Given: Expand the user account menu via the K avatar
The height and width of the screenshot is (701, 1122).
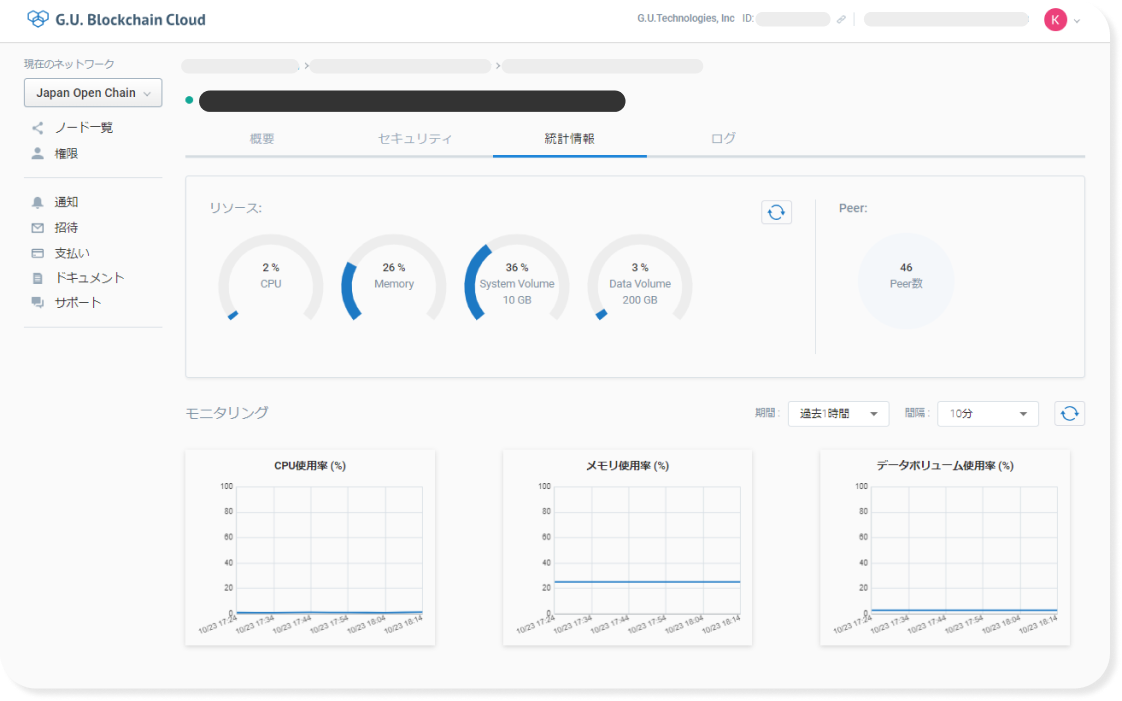Looking at the screenshot, I should 1058,19.
